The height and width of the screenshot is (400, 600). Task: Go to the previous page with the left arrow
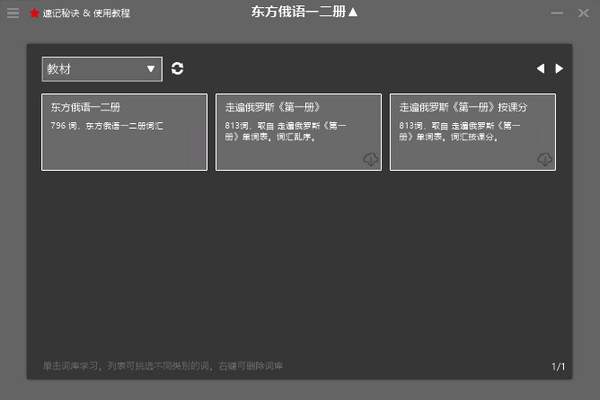tap(541, 69)
